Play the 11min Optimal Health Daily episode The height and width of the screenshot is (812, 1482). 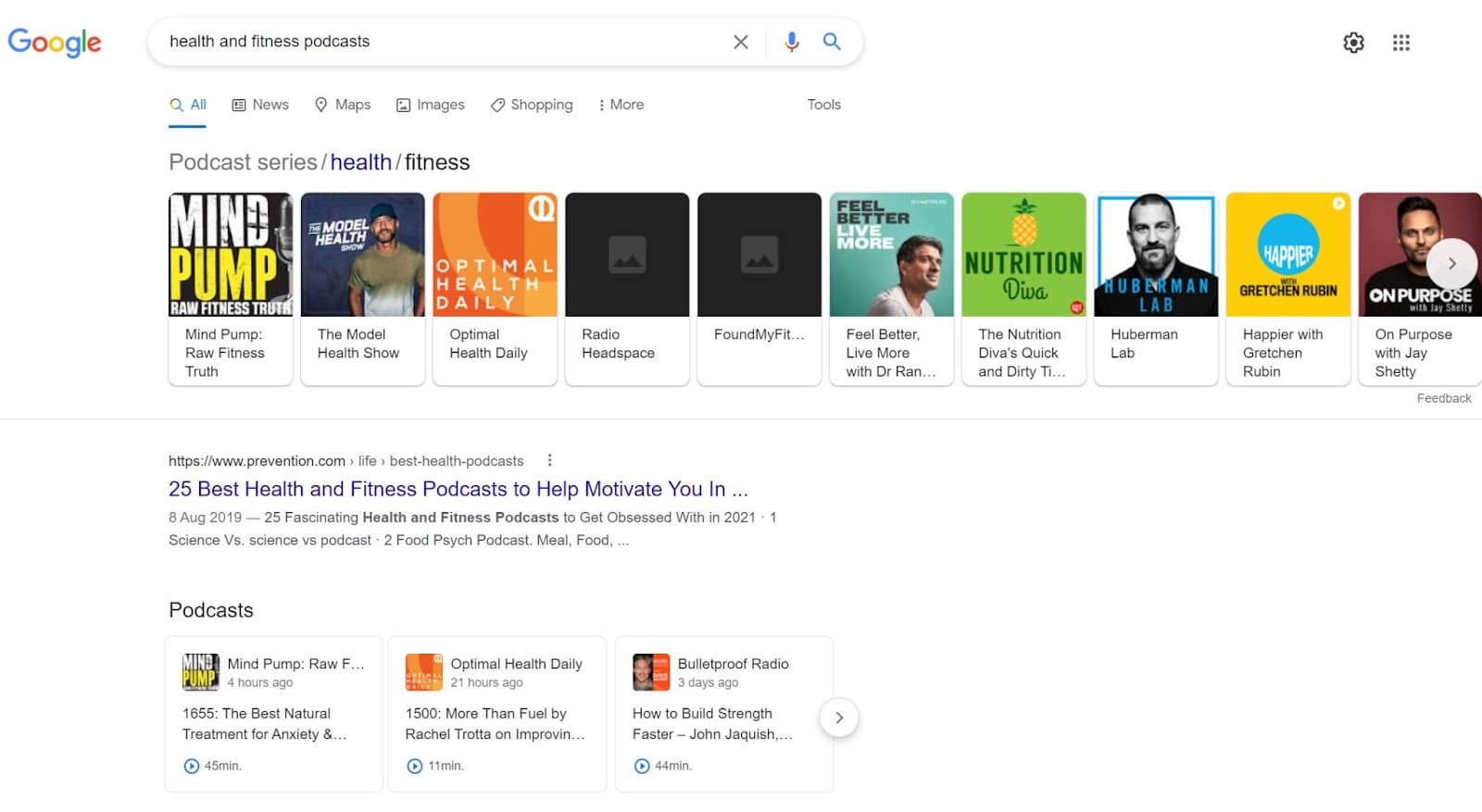tap(415, 766)
